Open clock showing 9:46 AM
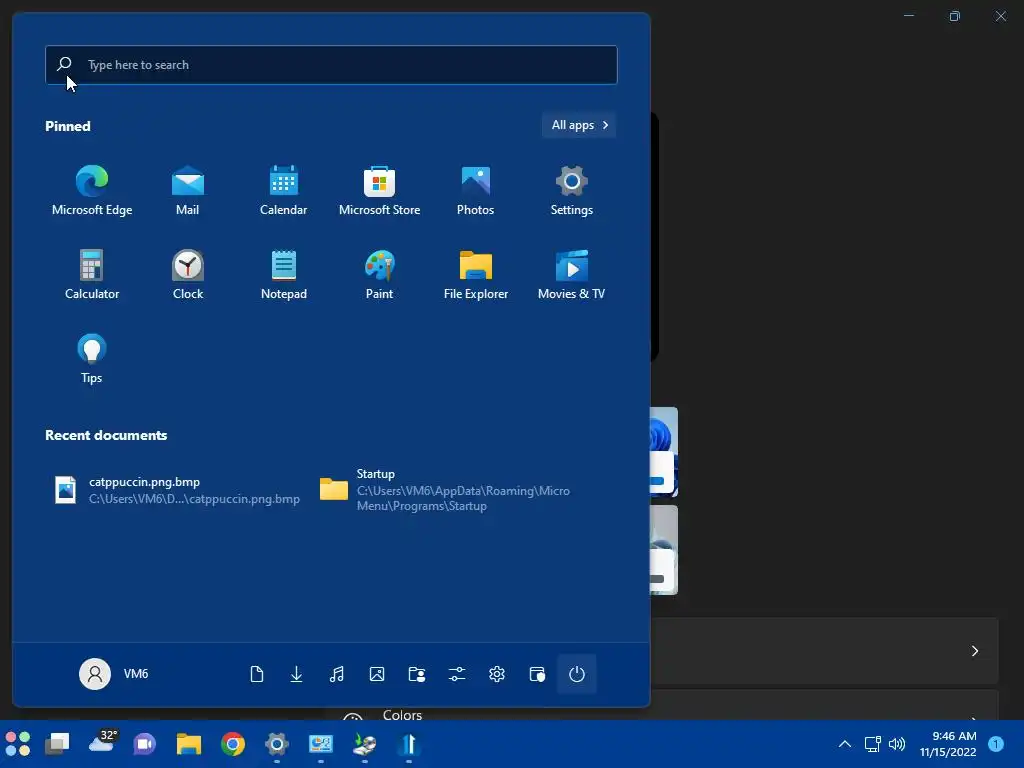This screenshot has height=768, width=1024. tap(948, 744)
